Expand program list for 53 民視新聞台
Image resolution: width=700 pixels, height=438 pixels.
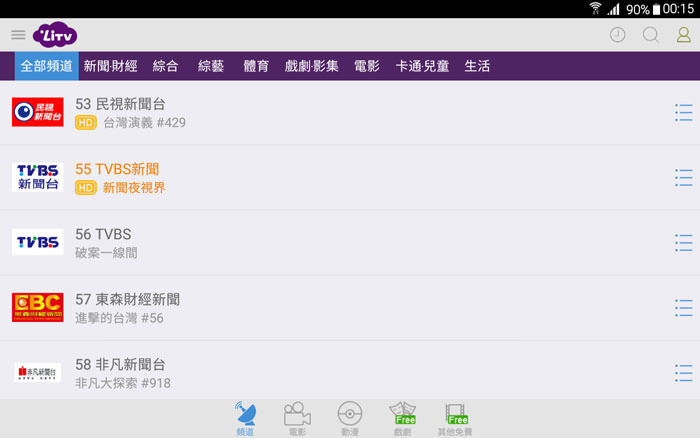[x=683, y=112]
